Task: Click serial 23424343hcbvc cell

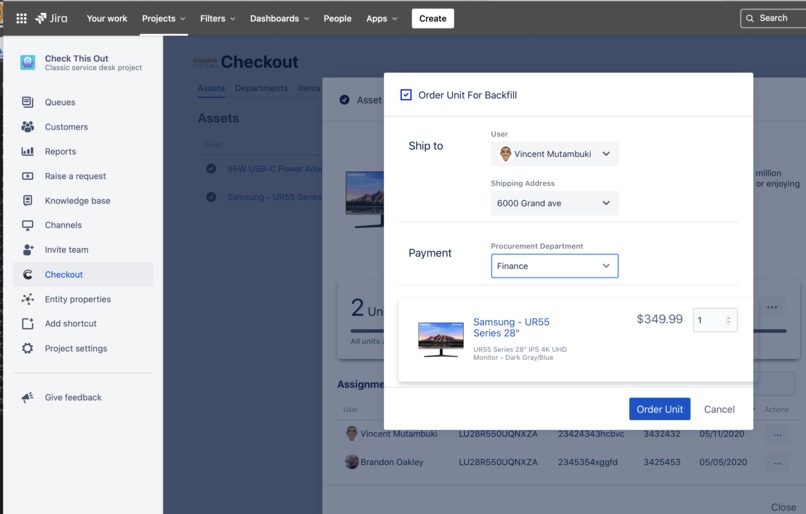Action: tap(591, 434)
